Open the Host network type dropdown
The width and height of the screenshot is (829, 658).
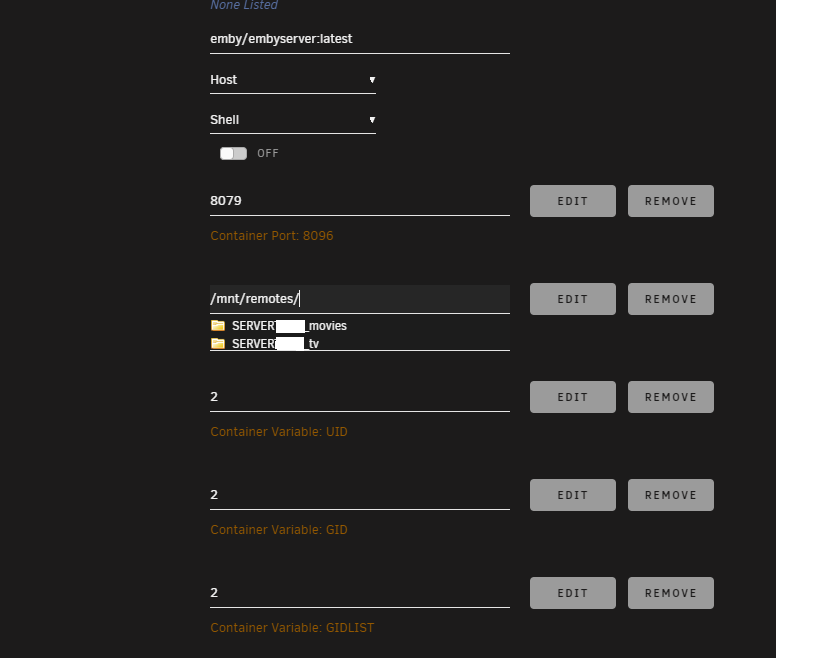[293, 80]
